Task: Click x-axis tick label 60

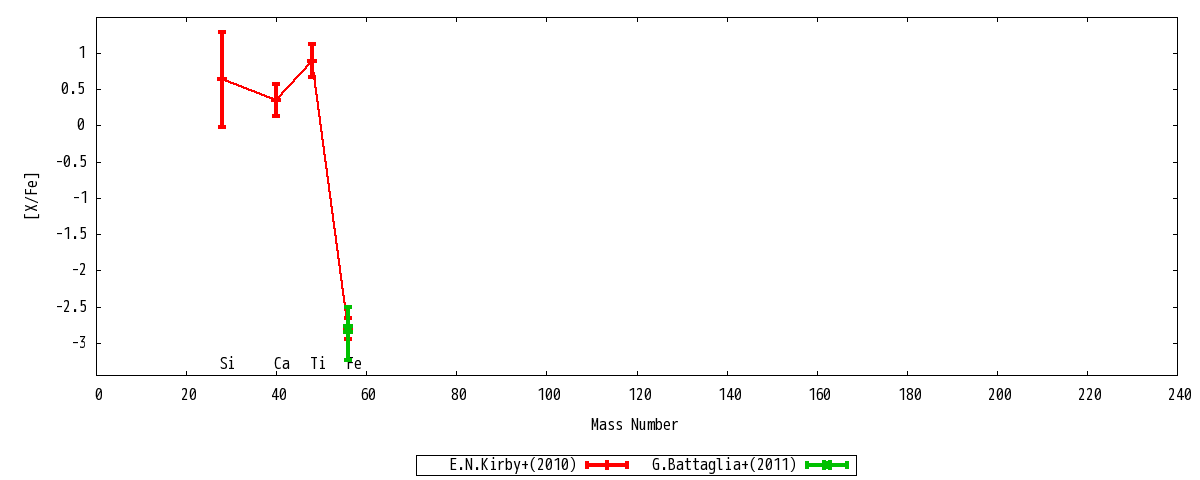Action: point(368,395)
